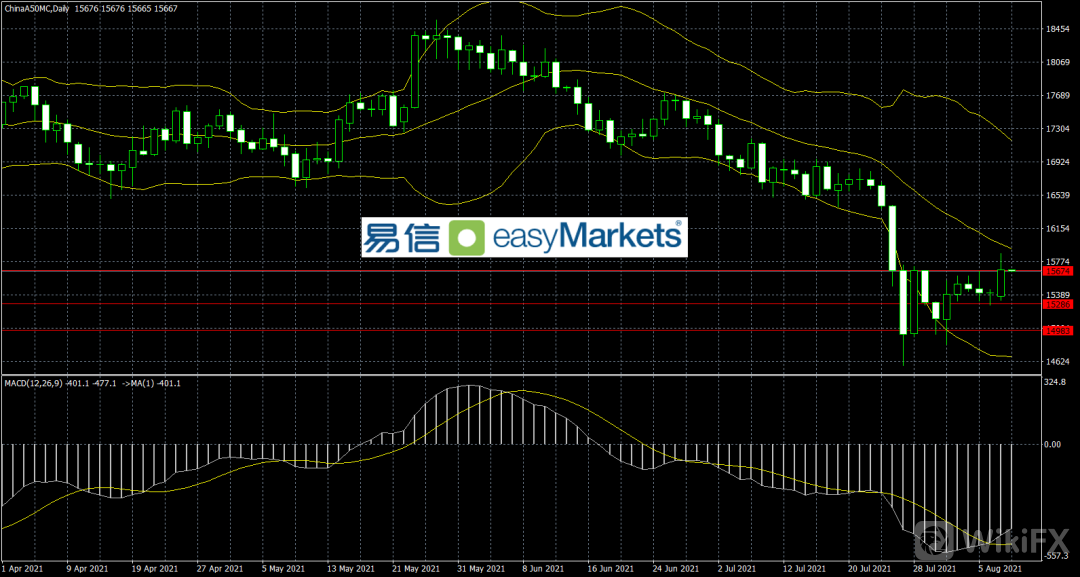This screenshot has height=577, width=1080.
Task: Click the 324.8 MACD scale value
Action: coord(1057,381)
